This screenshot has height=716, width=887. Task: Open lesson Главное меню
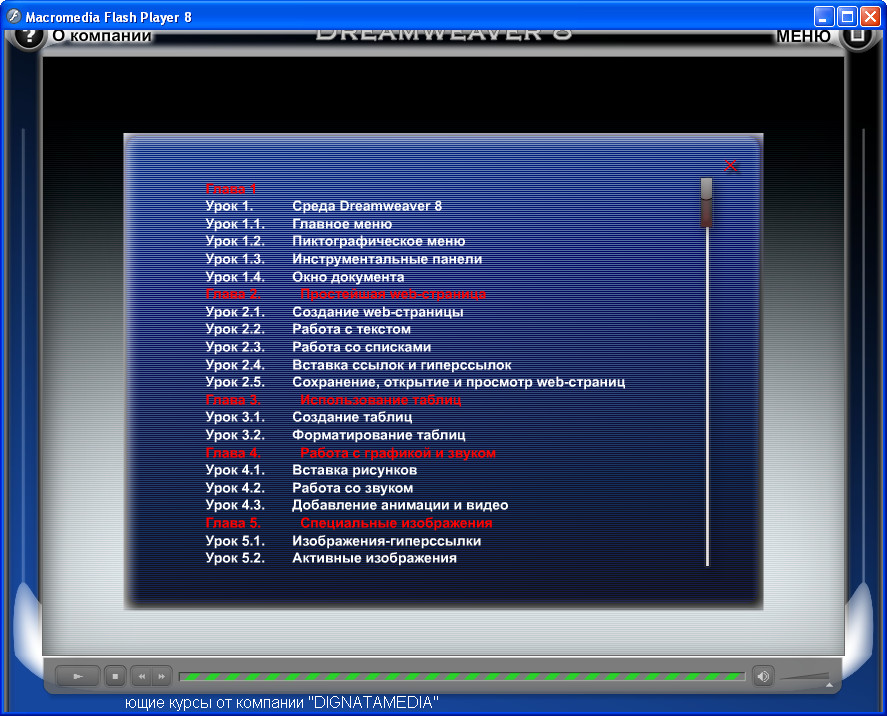(342, 224)
